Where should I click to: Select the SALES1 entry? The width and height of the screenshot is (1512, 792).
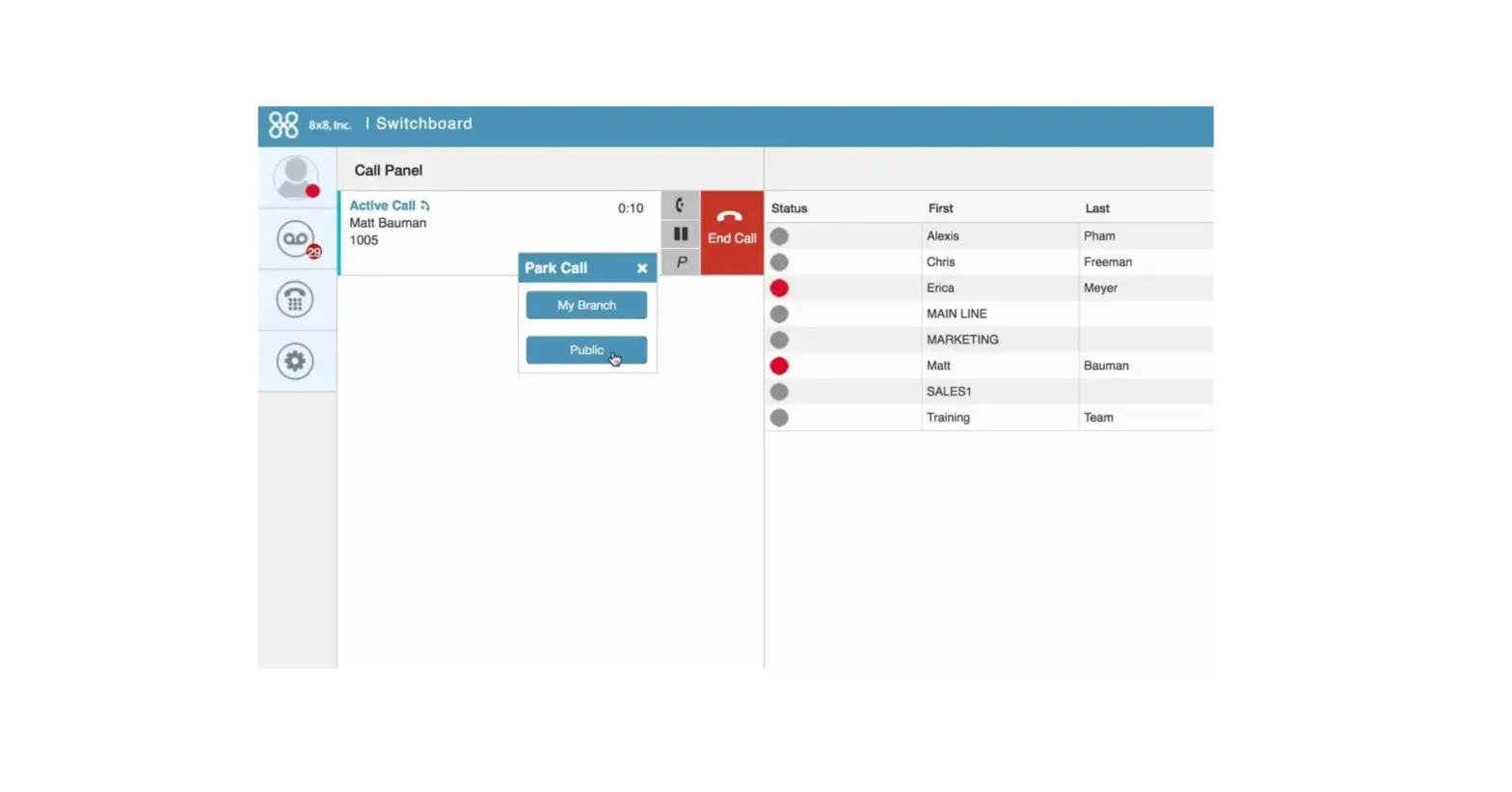949,392
